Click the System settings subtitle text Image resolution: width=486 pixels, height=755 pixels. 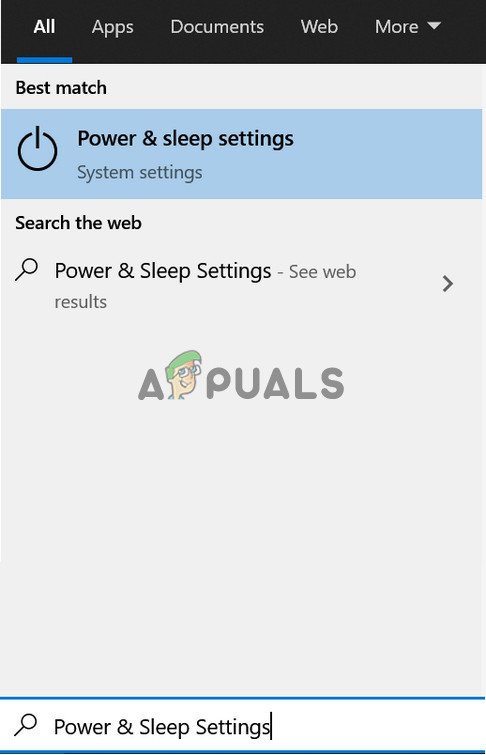pos(140,172)
